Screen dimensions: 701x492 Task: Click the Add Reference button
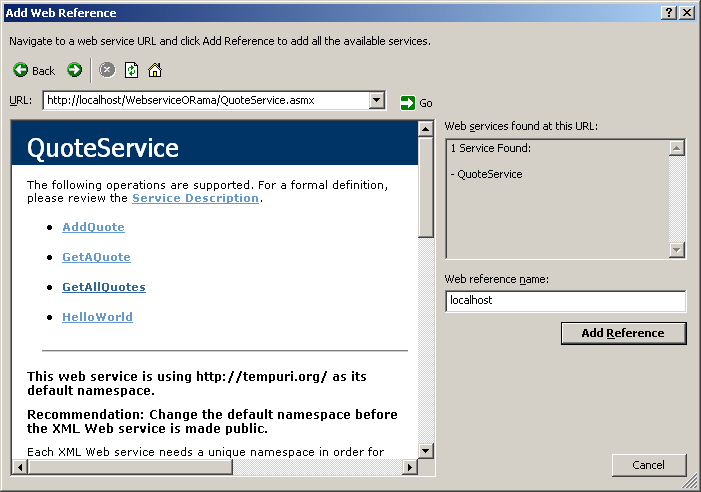pos(623,333)
